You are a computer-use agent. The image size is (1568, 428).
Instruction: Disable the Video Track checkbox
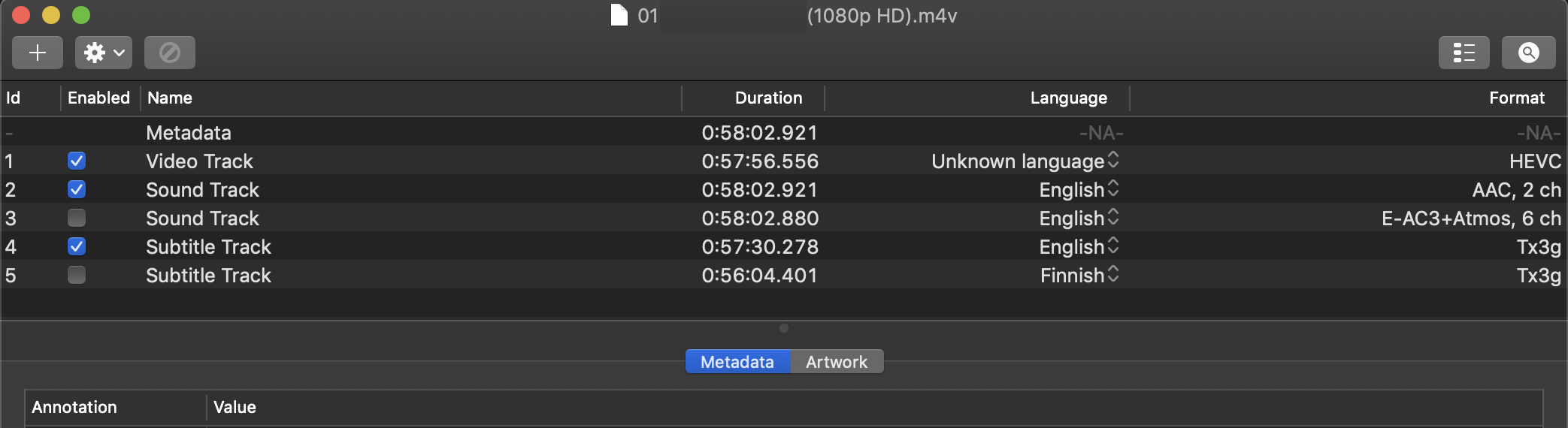point(77,161)
